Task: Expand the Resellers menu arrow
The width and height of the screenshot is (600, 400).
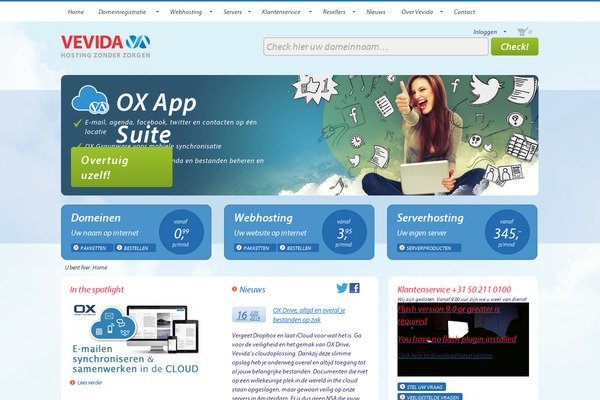Action: 354,12
